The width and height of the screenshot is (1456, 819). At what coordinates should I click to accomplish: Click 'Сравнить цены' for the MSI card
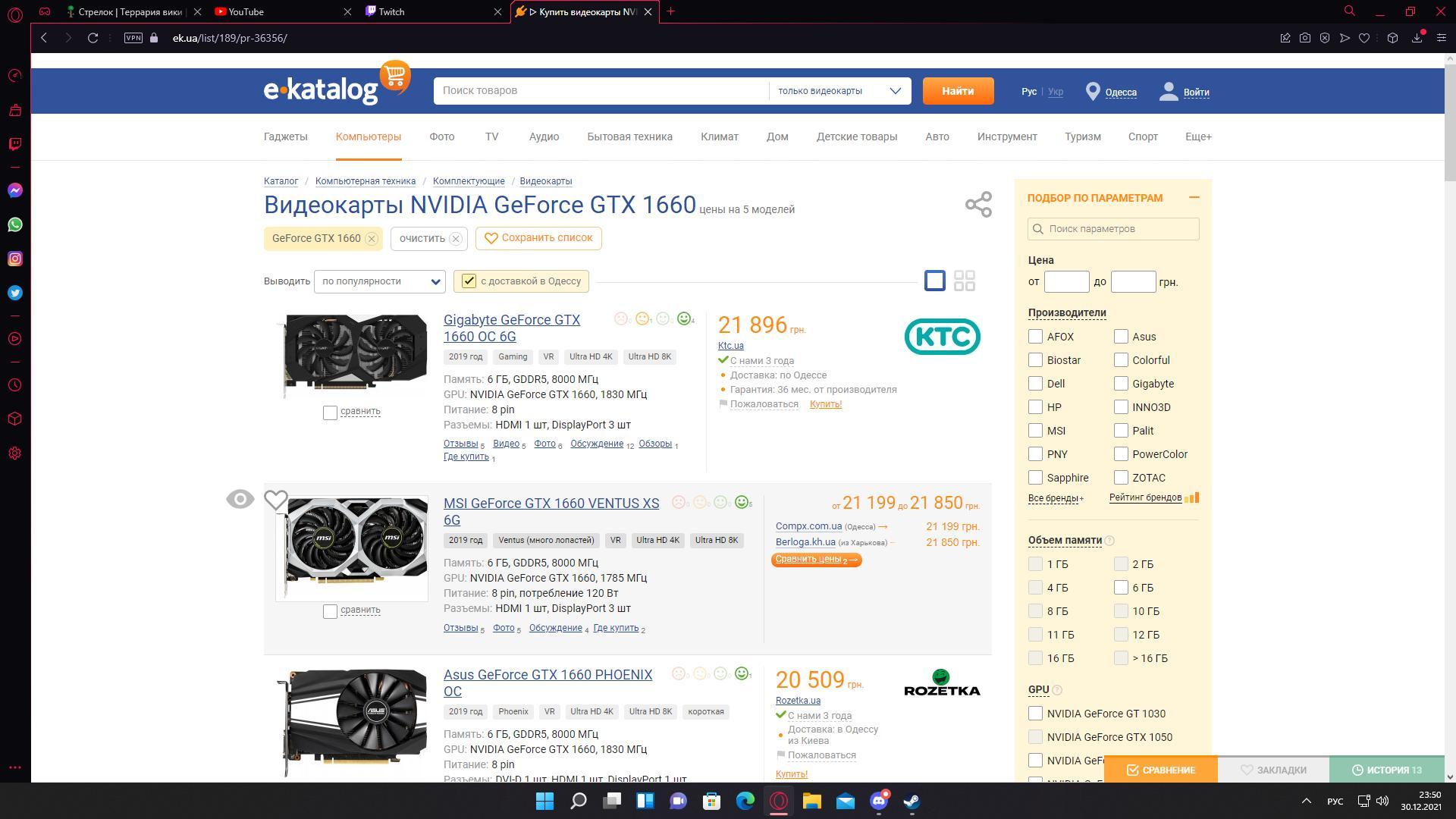(x=816, y=560)
